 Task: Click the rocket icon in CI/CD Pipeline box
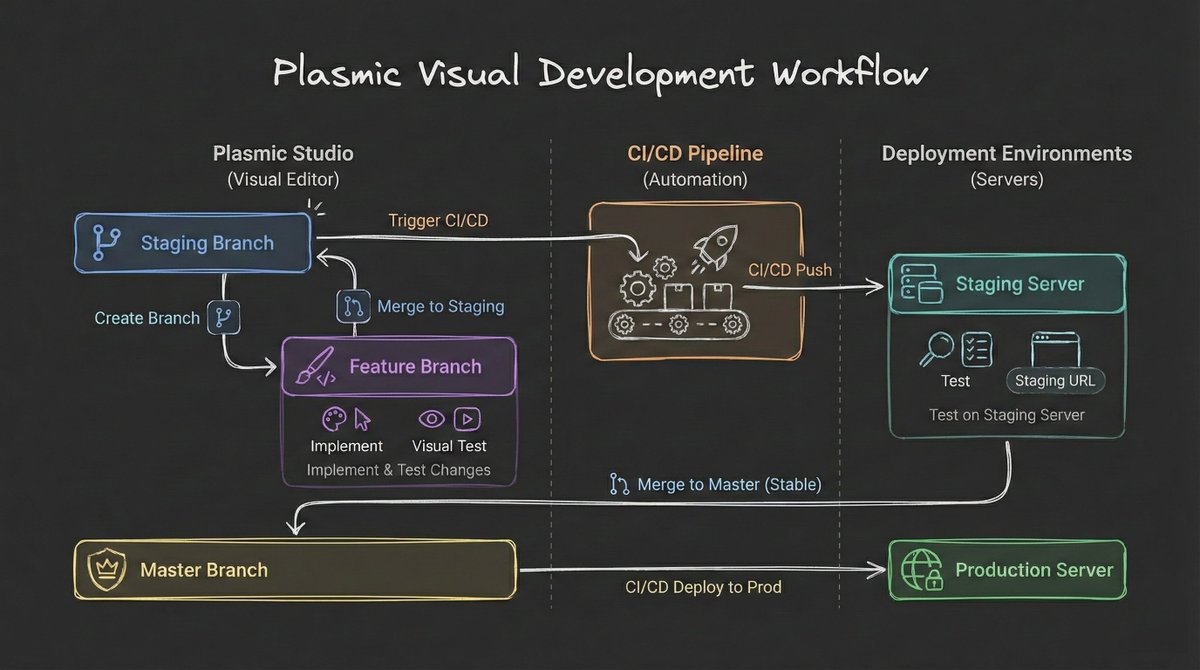click(714, 248)
